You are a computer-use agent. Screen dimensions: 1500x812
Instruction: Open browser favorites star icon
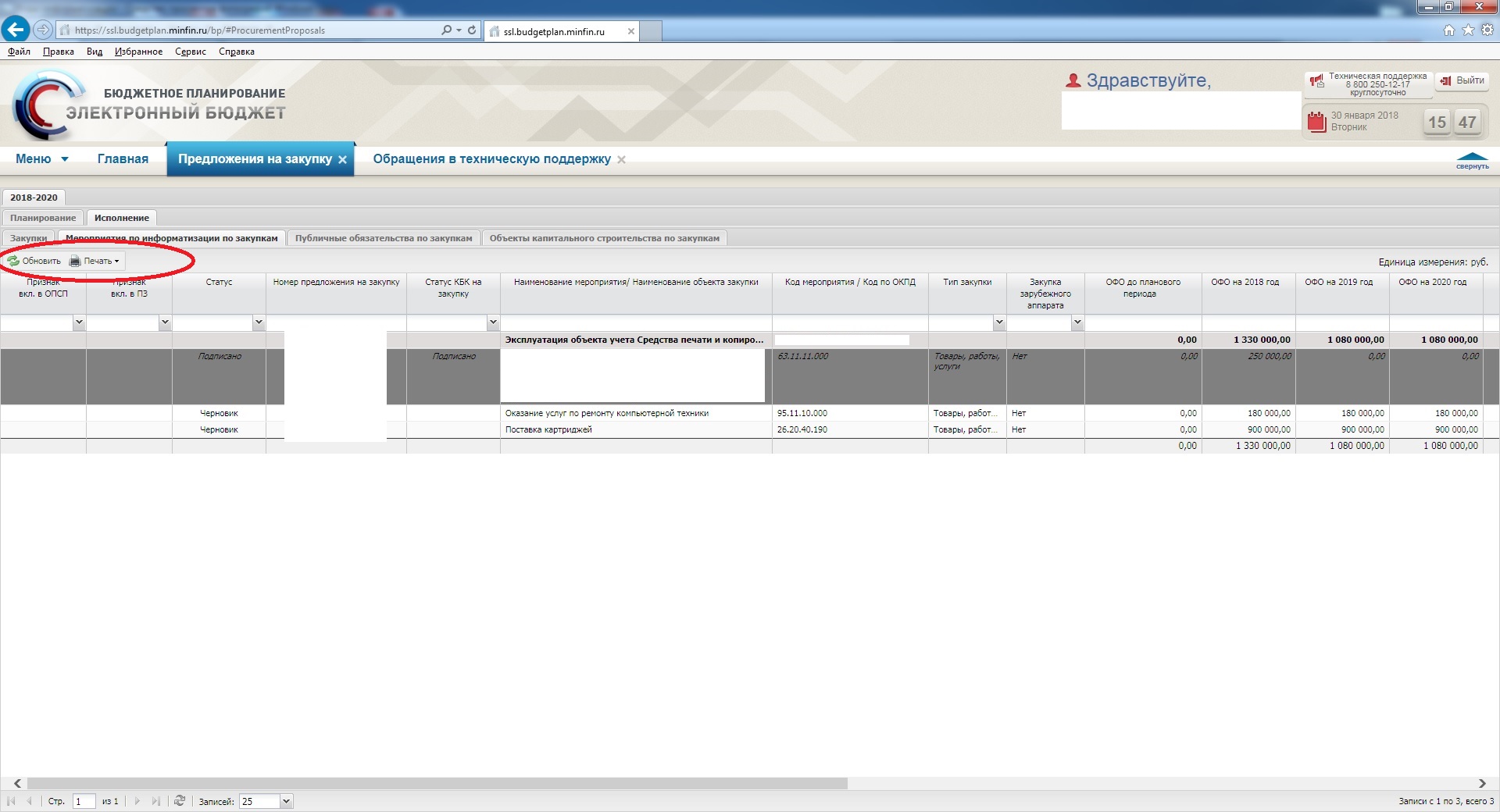[1468, 30]
